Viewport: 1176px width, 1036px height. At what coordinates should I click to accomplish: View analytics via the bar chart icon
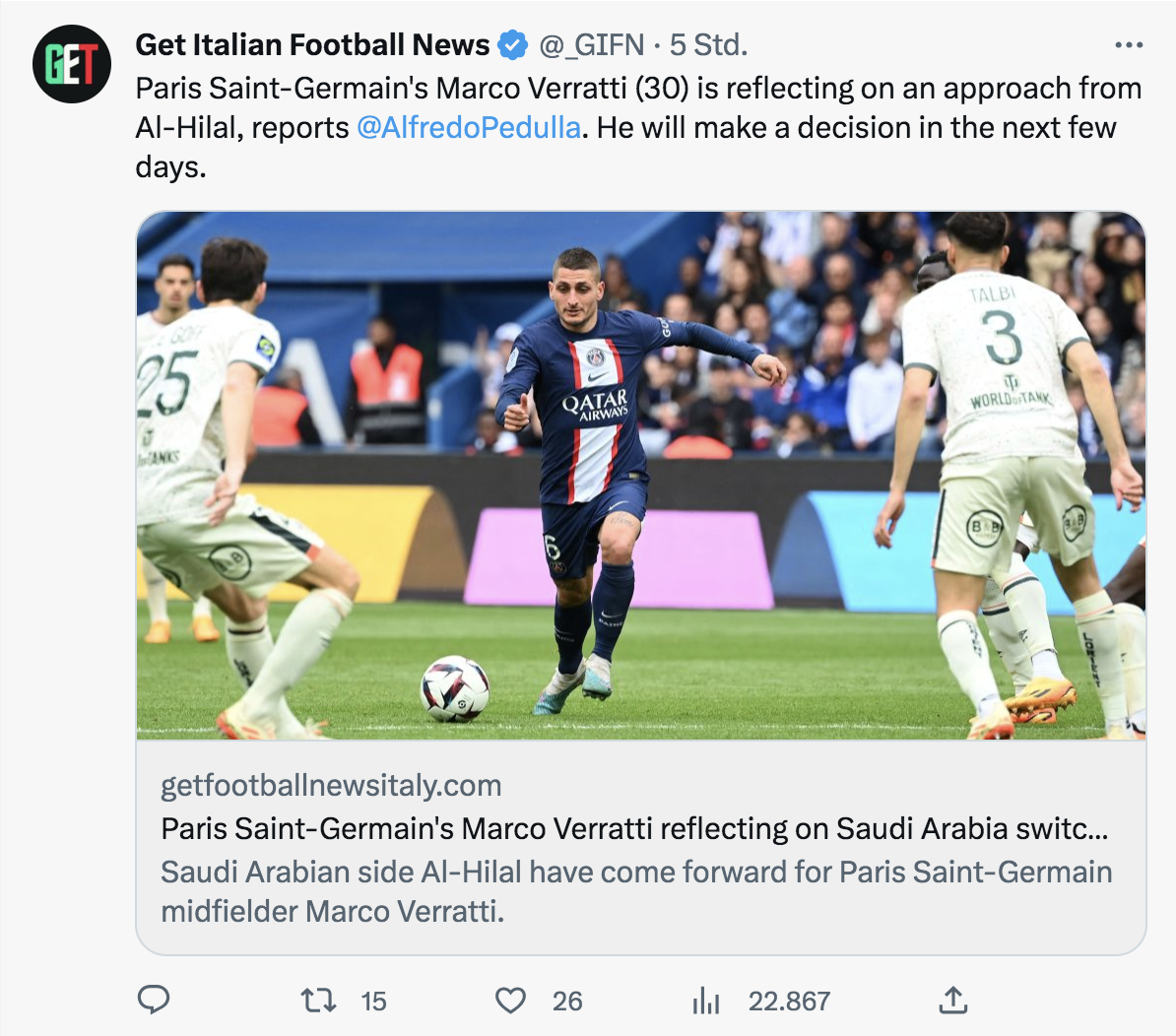706,1001
